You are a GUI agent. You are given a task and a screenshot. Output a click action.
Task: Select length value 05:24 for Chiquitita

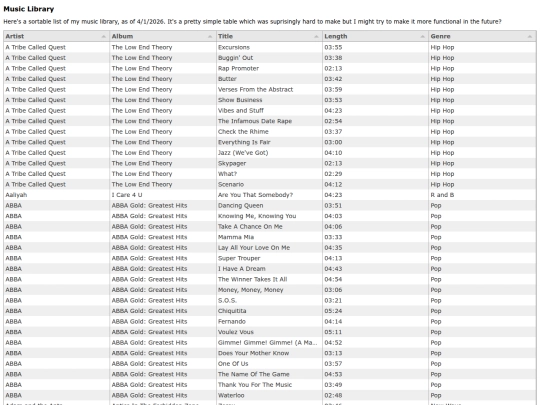point(375,311)
